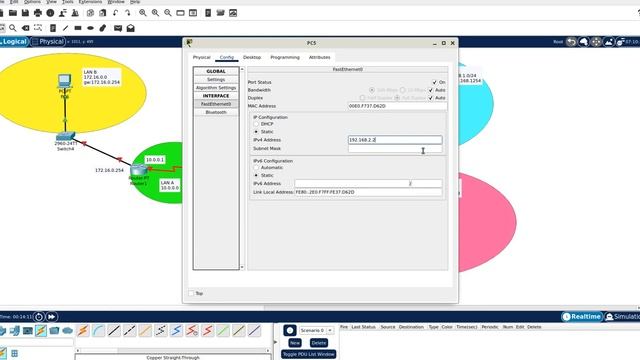Viewport: 640px width, 360px height.
Task: Switch to Physical workspace view
Action: (48, 42)
